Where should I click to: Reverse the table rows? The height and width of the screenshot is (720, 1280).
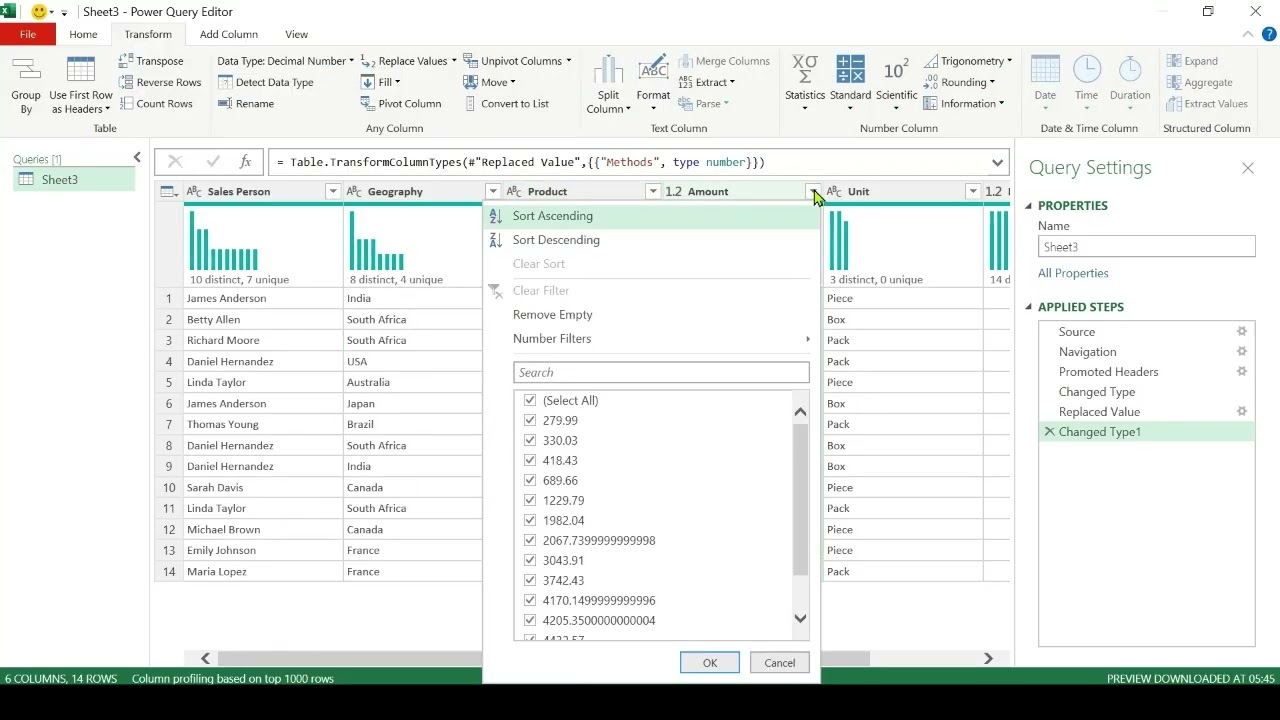click(x=160, y=82)
